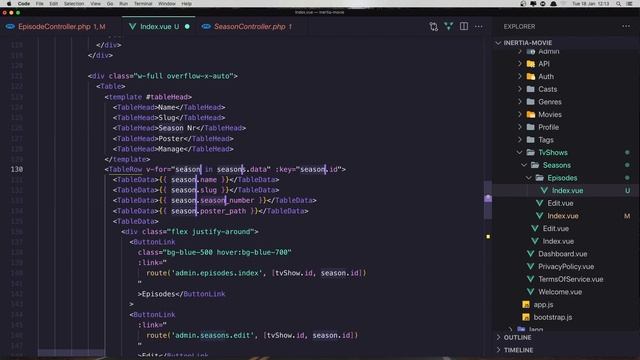The width and height of the screenshot is (640, 360).
Task: Open bootstrap.js in the Explorer
Action: click(553, 317)
